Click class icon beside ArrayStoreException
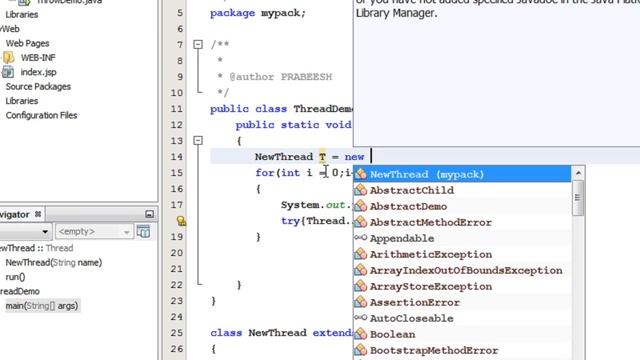 tap(361, 286)
